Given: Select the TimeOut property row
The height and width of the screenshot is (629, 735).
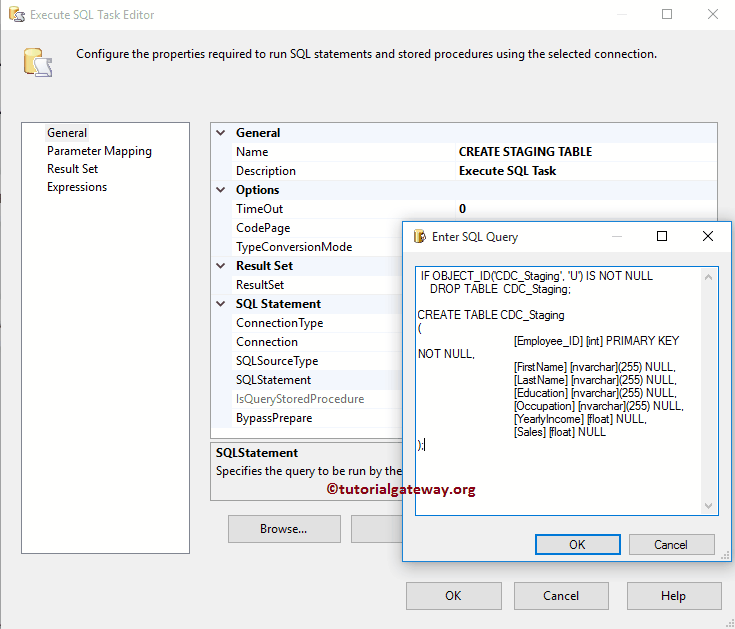Looking at the screenshot, I should pyautogui.click(x=474, y=209).
